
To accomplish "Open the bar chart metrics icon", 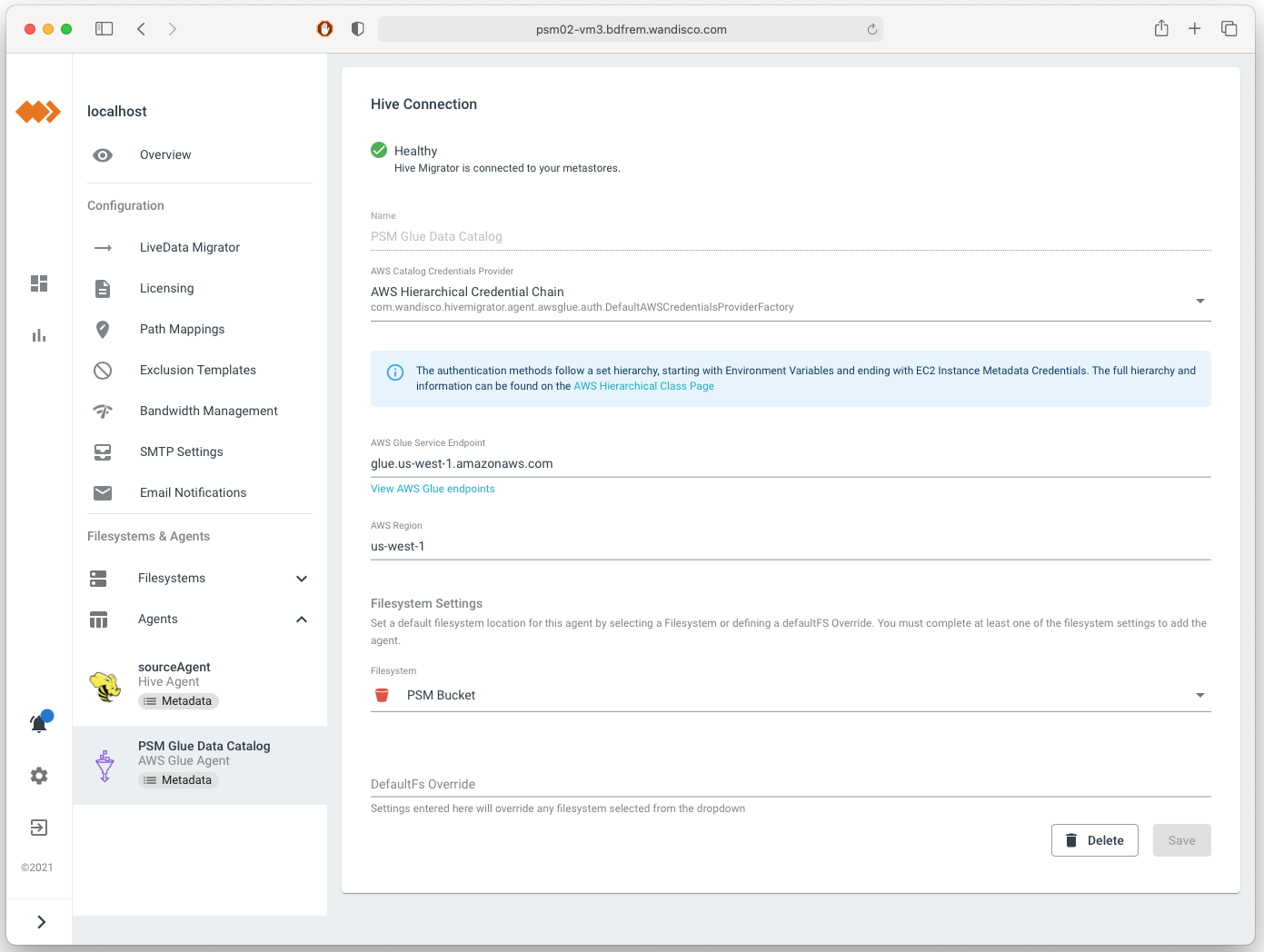I will [x=39, y=335].
